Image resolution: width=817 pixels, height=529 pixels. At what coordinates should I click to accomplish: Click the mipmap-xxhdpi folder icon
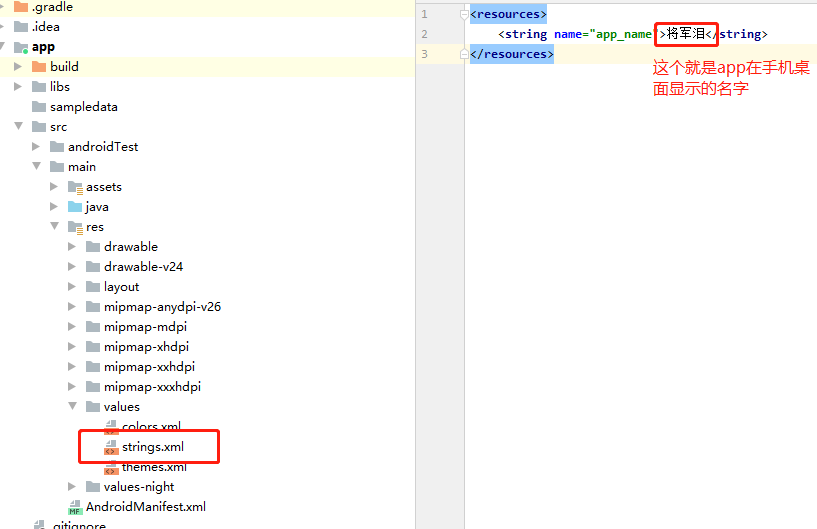point(93,367)
